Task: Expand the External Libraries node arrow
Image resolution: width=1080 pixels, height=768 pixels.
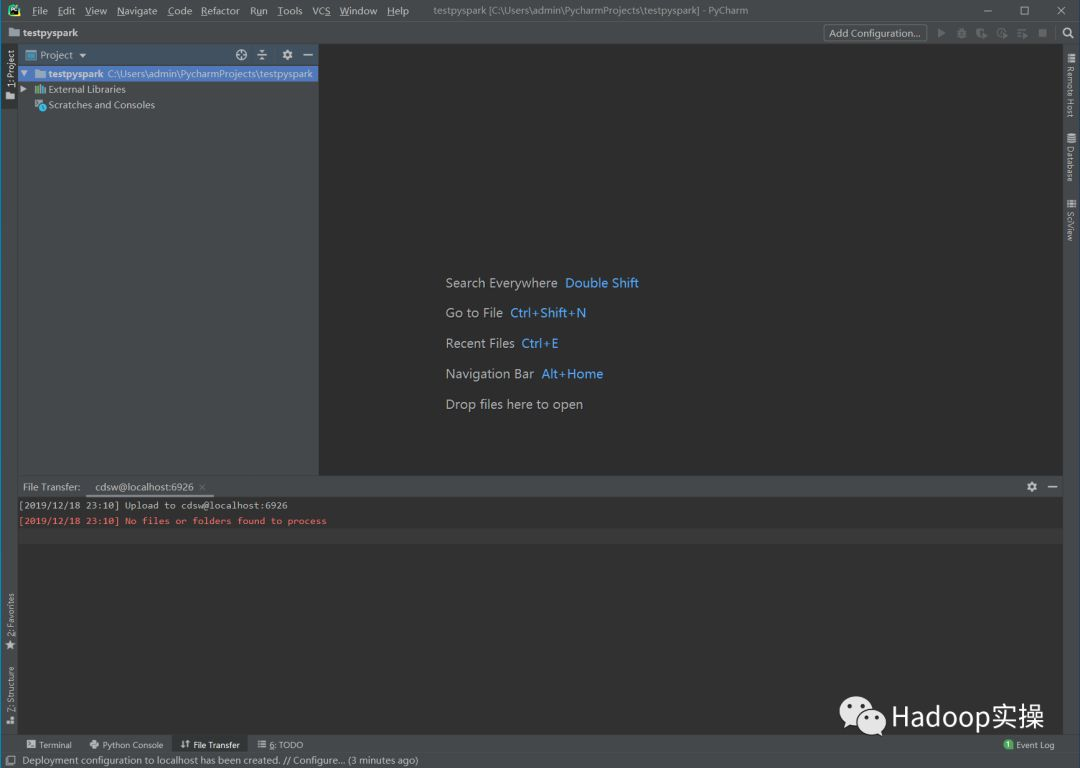Action: pos(24,90)
